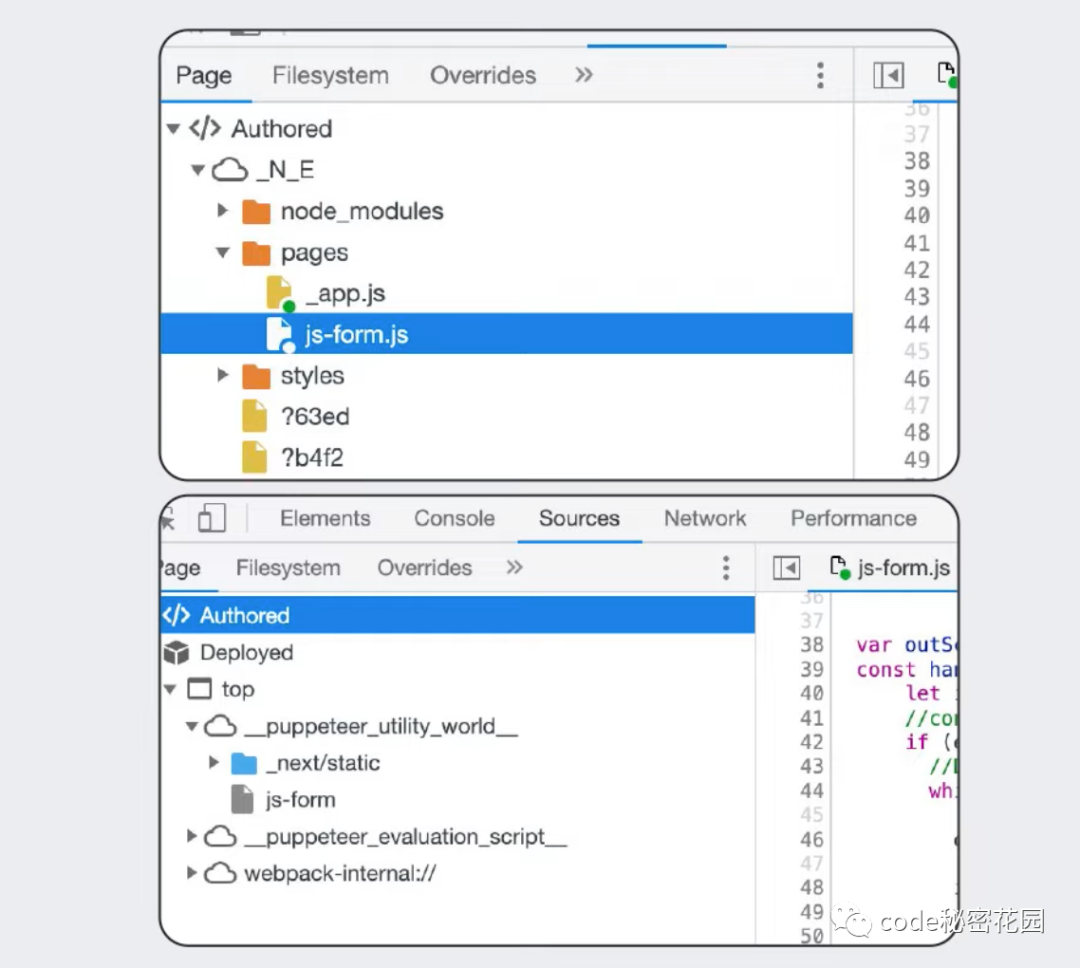The image size is (1080, 968).
Task: Hide navigator sidebar icon in lower panel
Action: 786,568
